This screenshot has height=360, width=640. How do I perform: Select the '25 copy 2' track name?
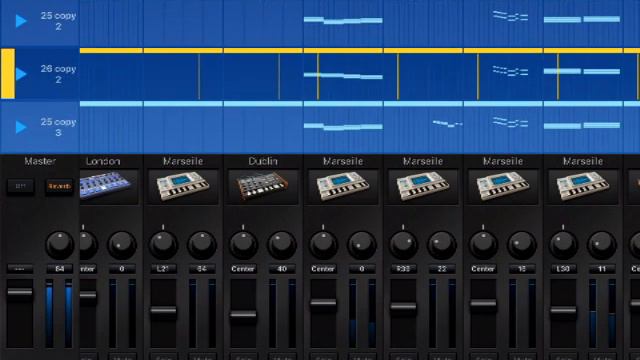pos(58,21)
